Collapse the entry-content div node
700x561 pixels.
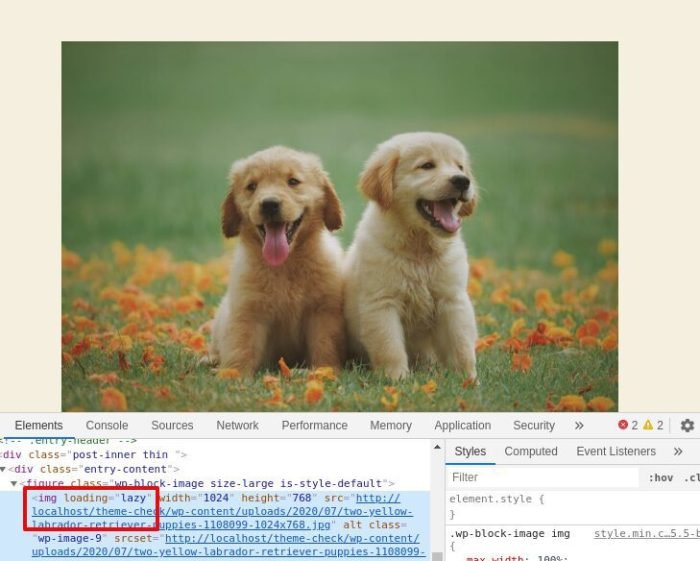(x=3, y=469)
